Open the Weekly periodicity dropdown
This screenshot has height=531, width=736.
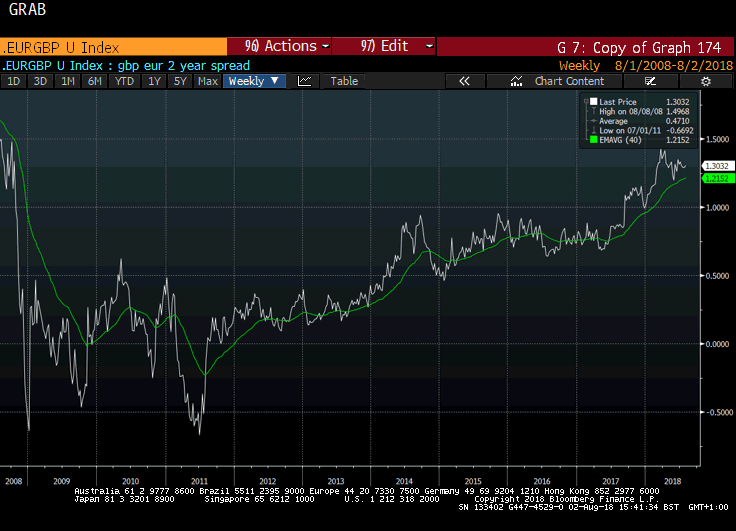coord(253,81)
